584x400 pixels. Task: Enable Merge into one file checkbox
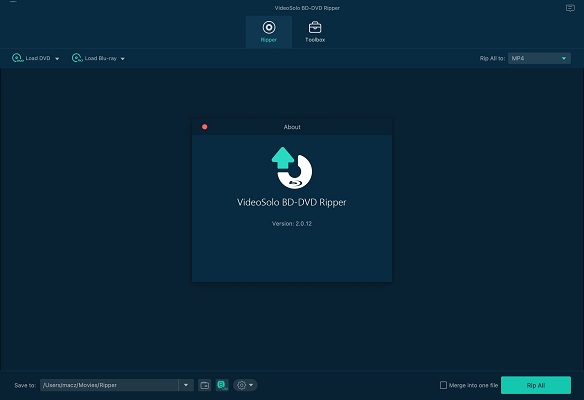pos(443,385)
